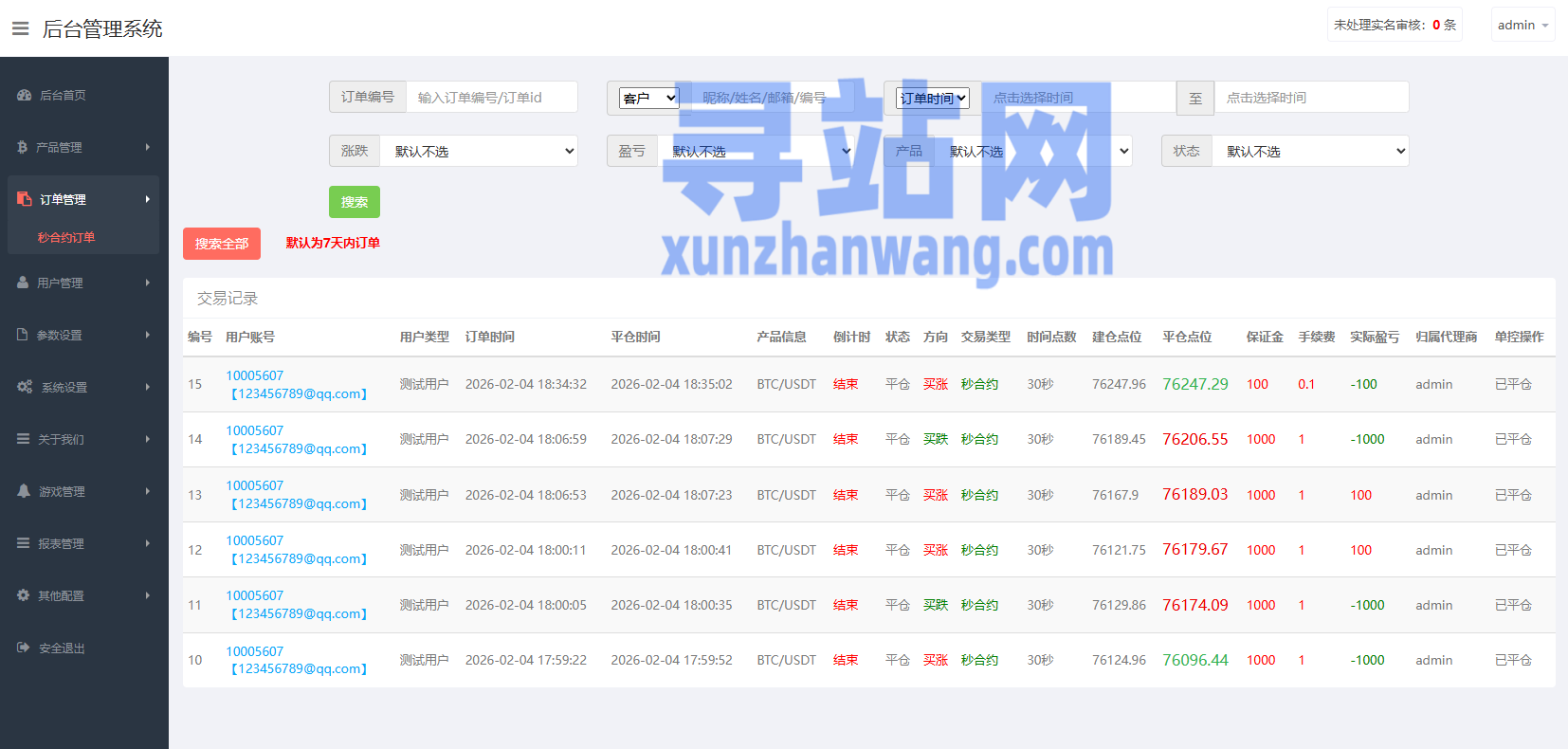The height and width of the screenshot is (749, 1568).
Task: Open user 10005607 link in order 15
Action: (254, 375)
